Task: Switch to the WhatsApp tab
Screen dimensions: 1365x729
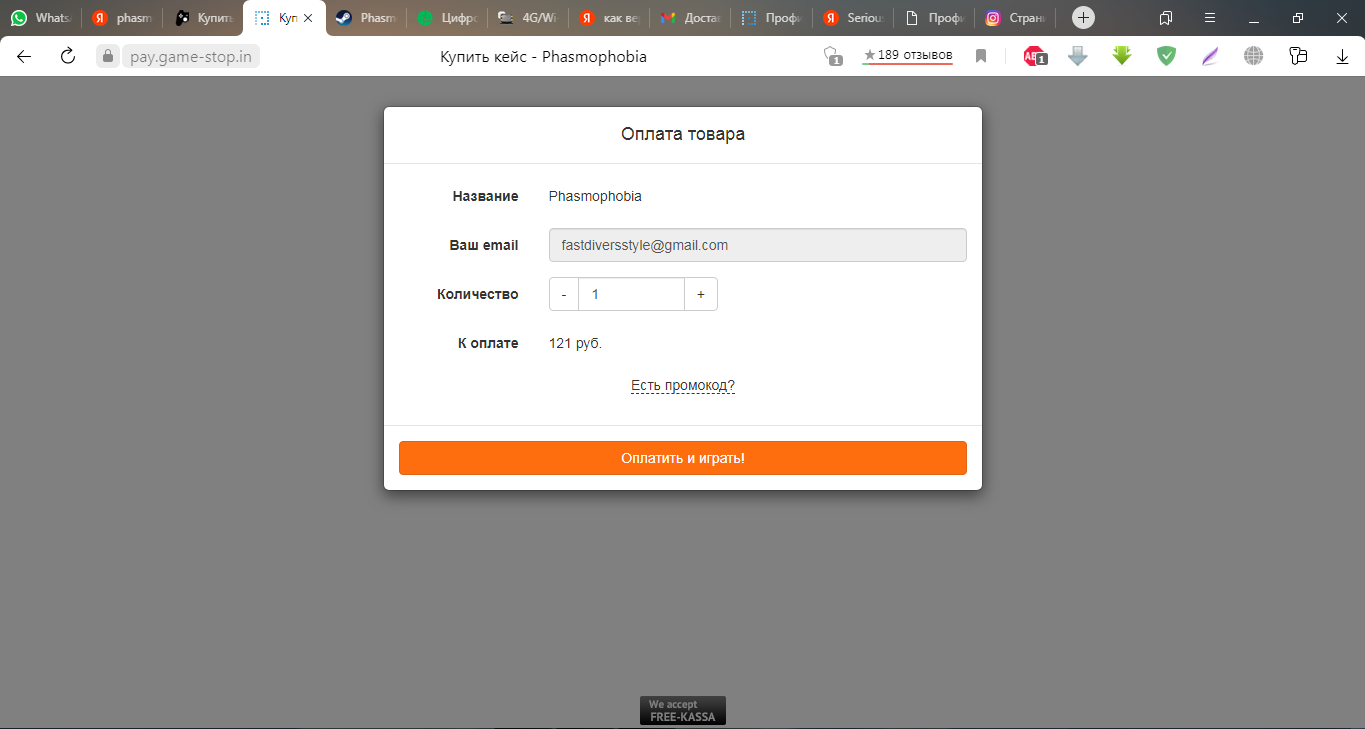Action: [40, 18]
